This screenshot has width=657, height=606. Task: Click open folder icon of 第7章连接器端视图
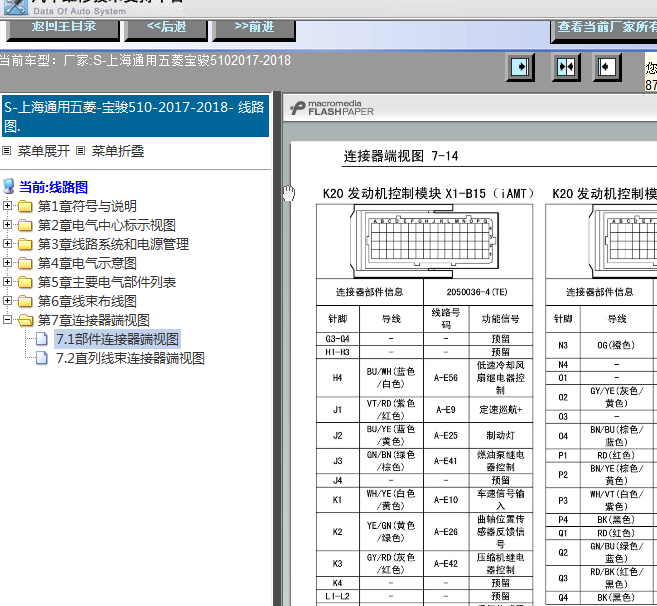coord(26,321)
